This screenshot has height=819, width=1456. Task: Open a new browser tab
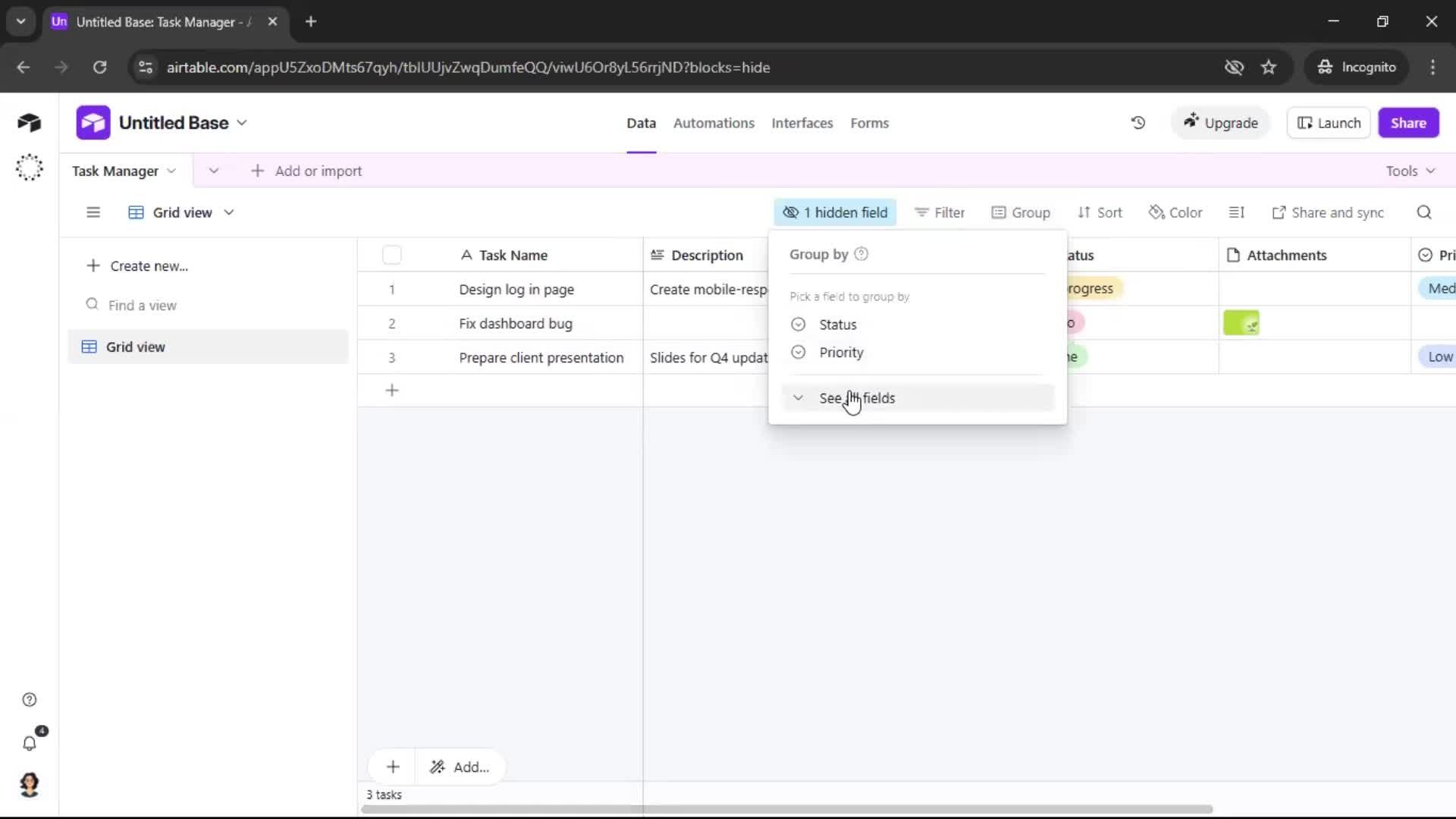point(311,22)
